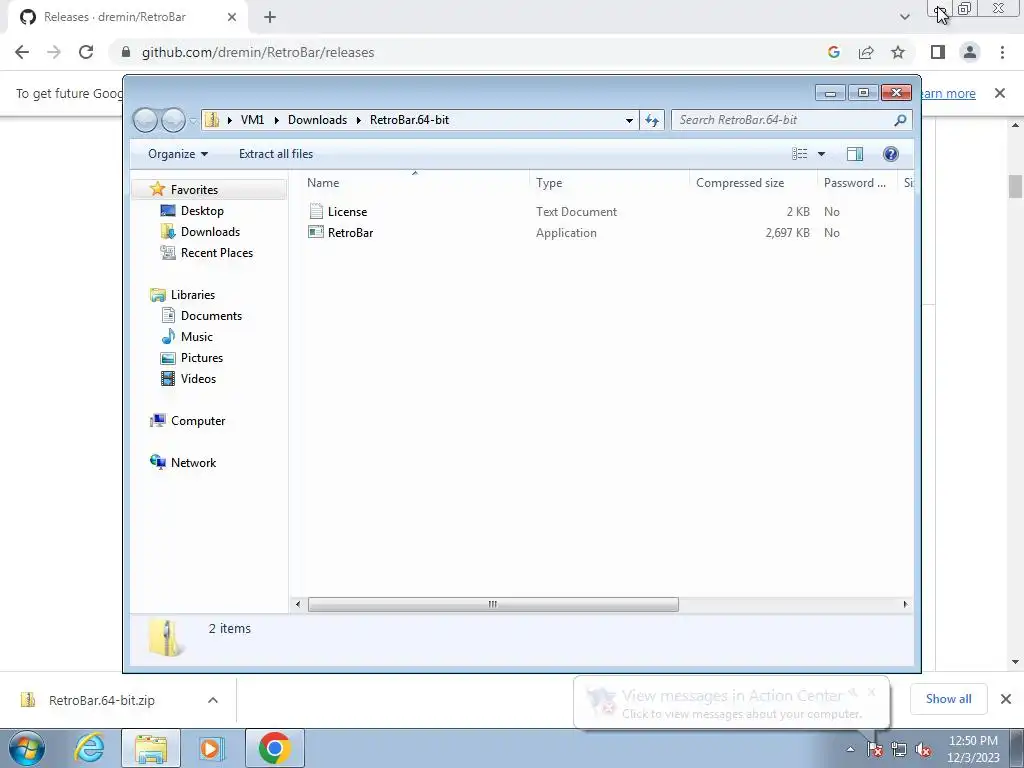Open the Windows Start orb
The image size is (1024, 768).
pos(26,748)
